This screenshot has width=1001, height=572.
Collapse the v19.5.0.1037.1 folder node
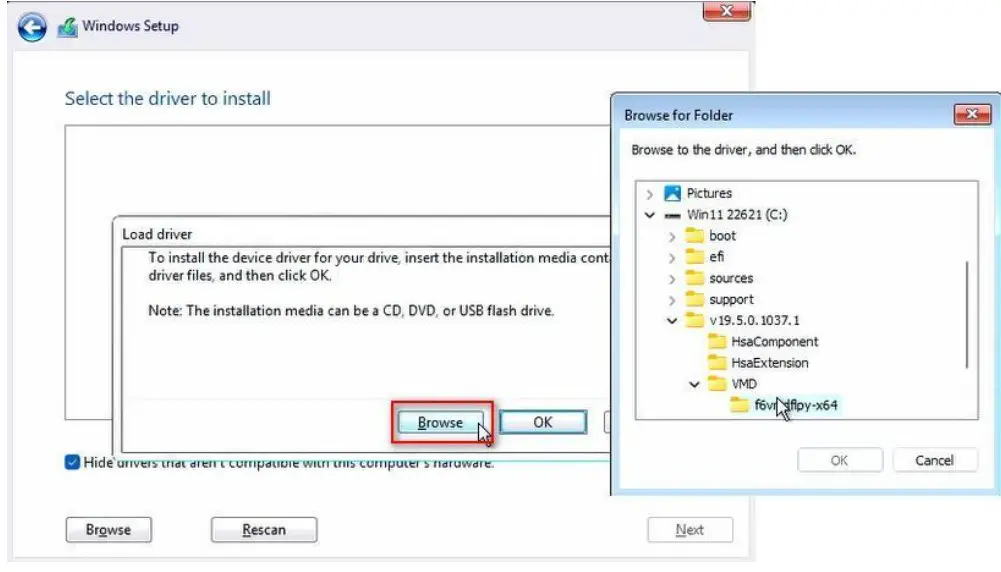[672, 321]
